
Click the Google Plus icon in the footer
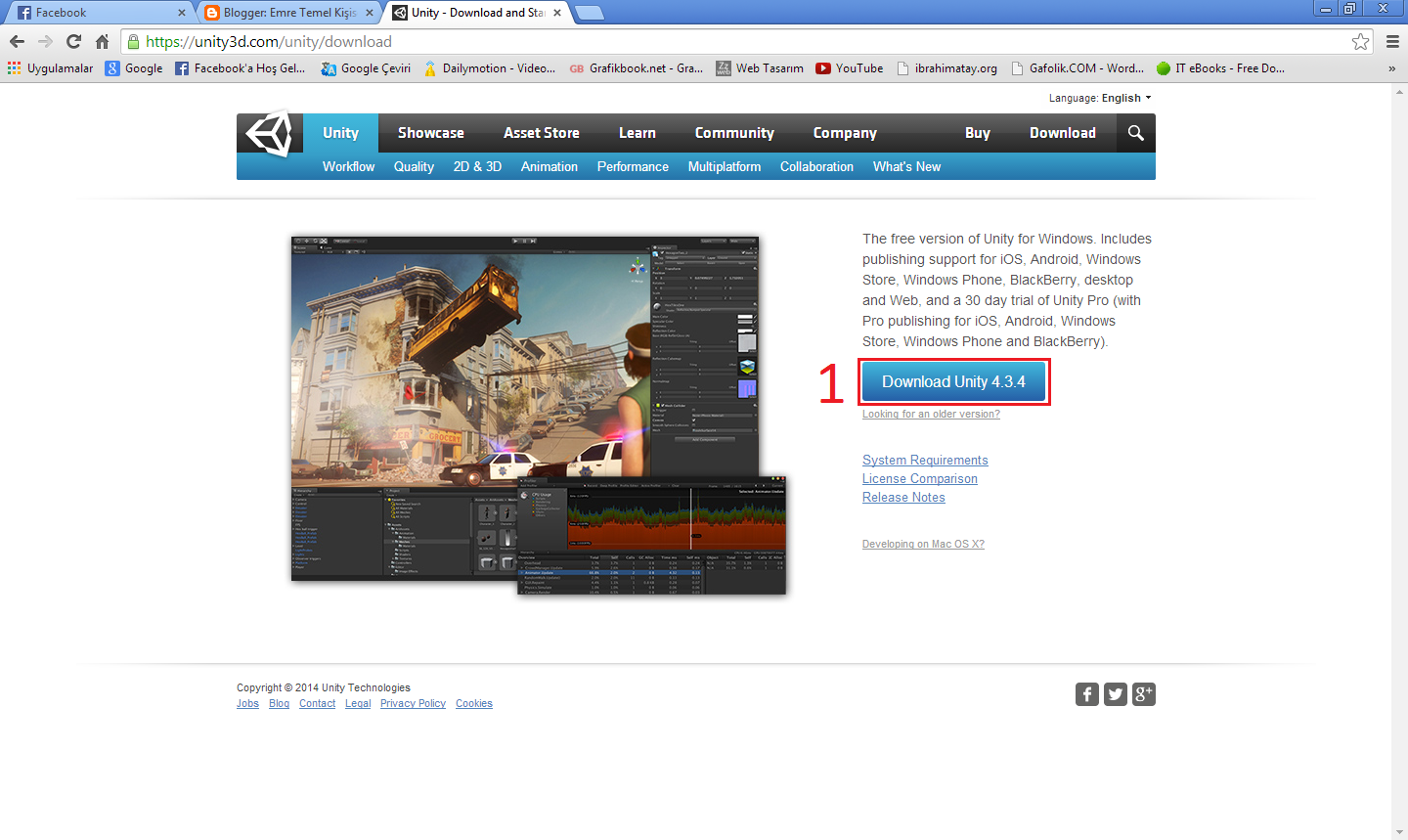tap(1144, 694)
